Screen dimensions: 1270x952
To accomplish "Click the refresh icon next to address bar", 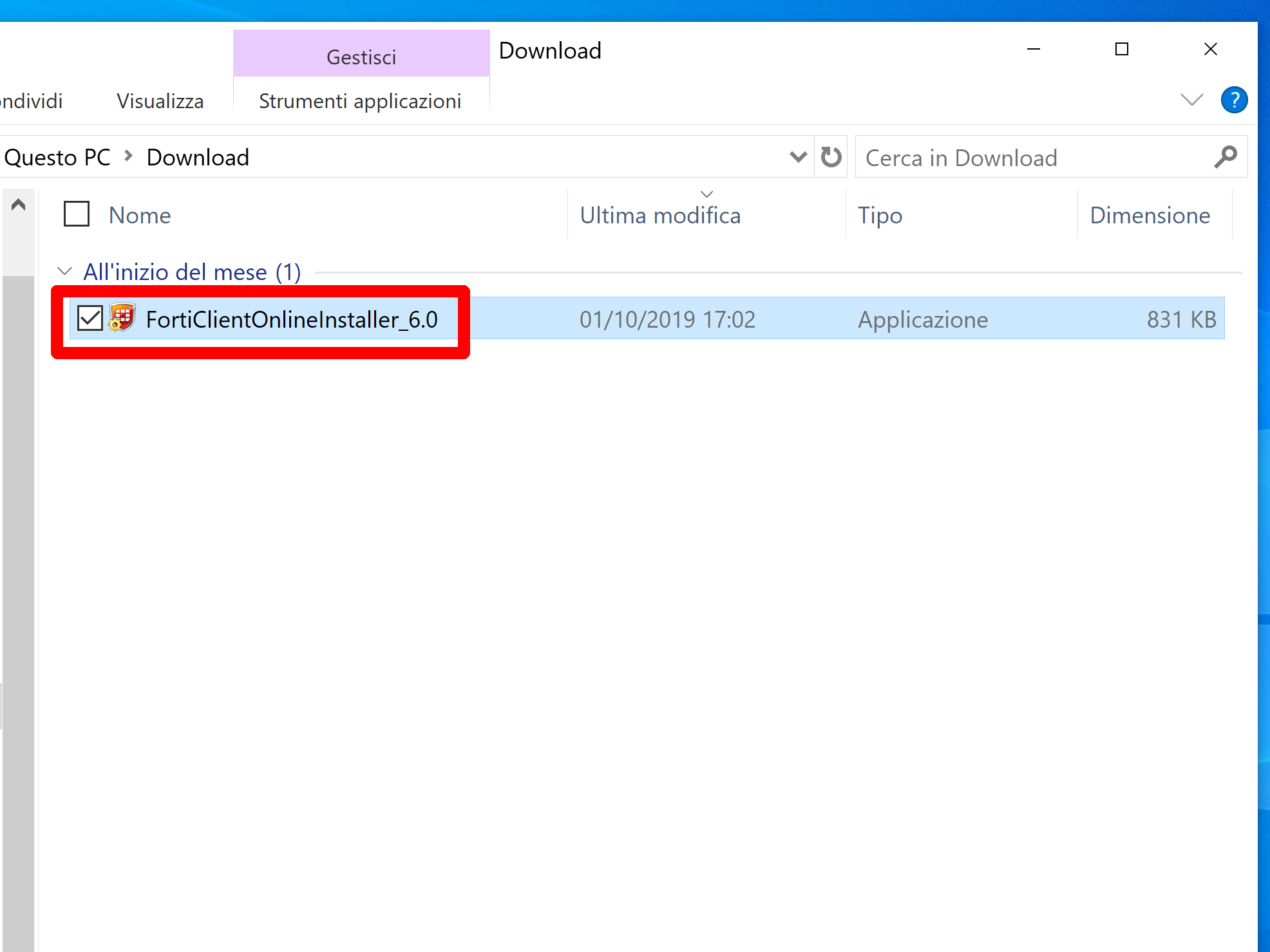I will point(831,157).
